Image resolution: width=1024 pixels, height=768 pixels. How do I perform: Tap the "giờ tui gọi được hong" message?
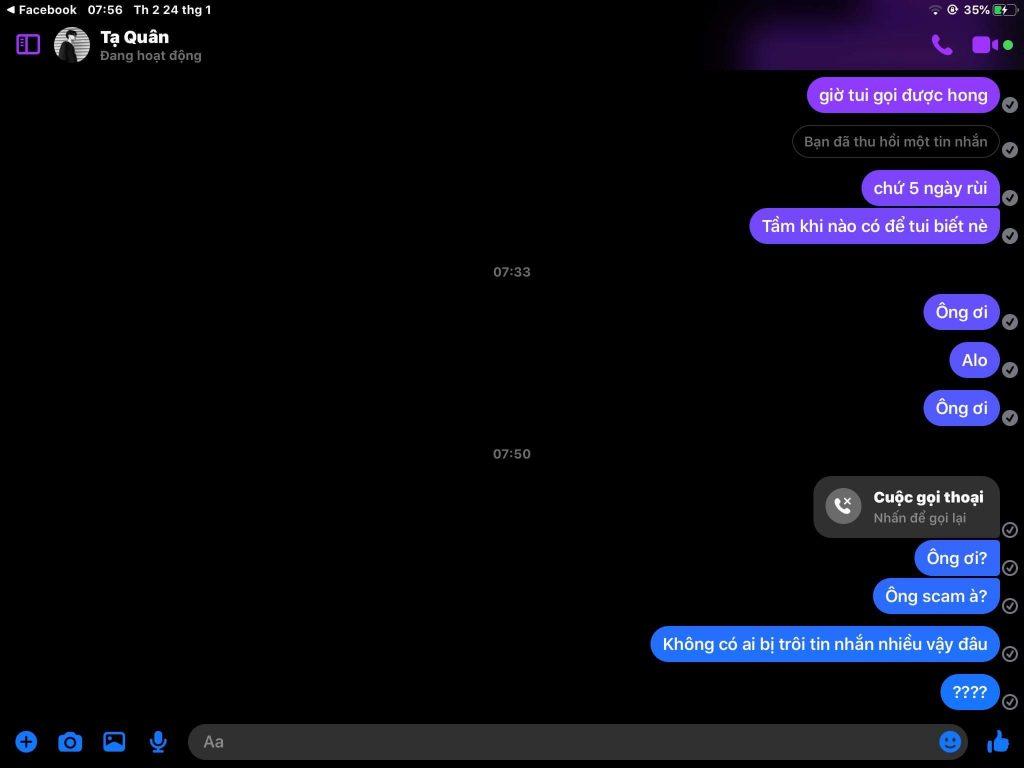[903, 95]
